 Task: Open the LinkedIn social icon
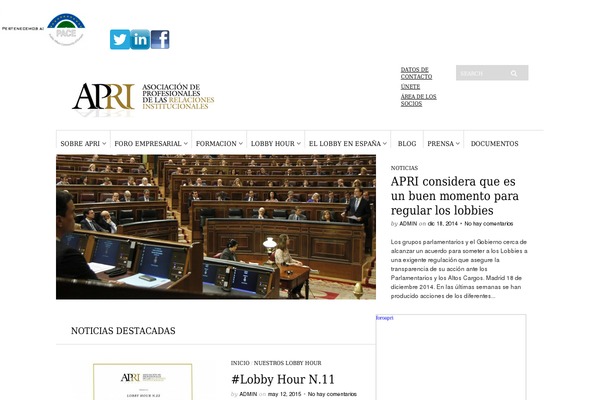[x=140, y=39]
